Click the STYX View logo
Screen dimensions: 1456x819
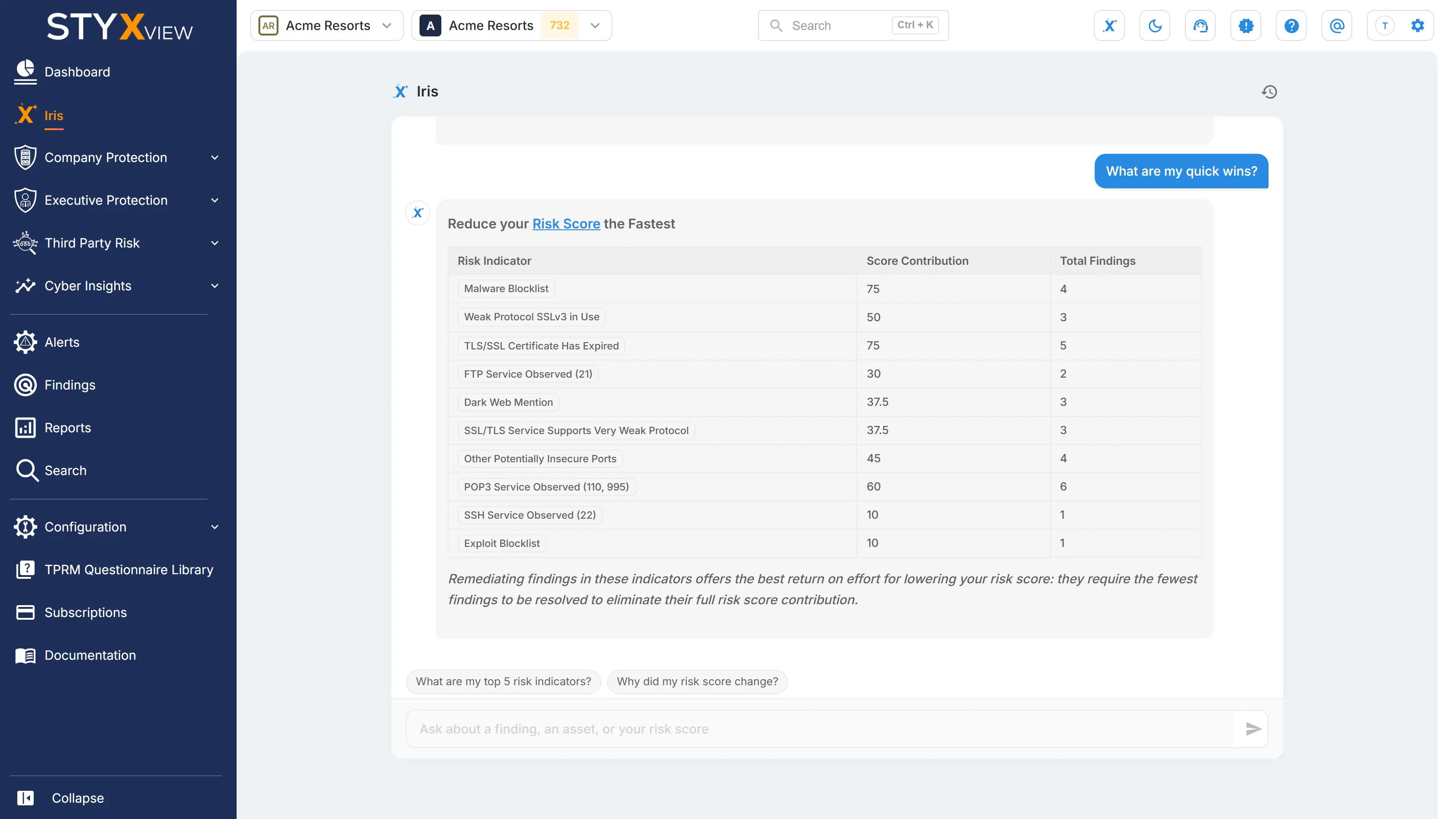(119, 27)
